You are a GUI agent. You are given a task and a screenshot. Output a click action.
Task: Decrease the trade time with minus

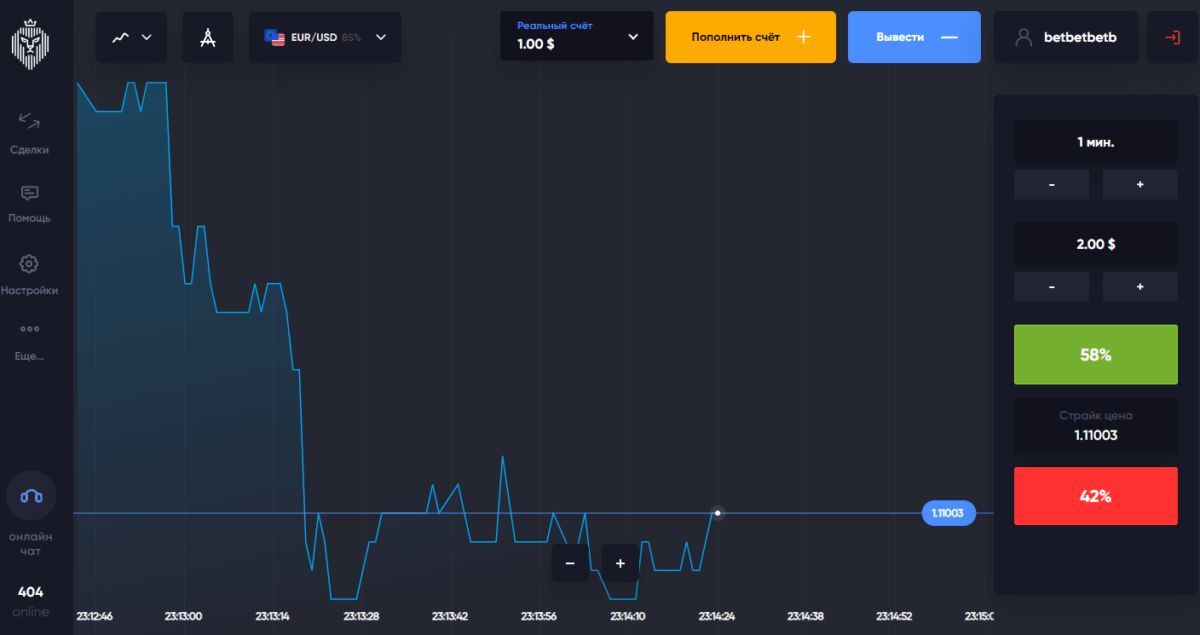coord(1052,185)
